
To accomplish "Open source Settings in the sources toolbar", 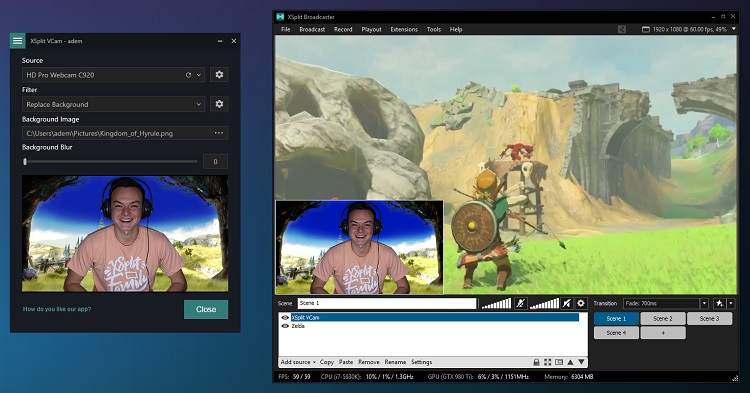I will click(421, 362).
